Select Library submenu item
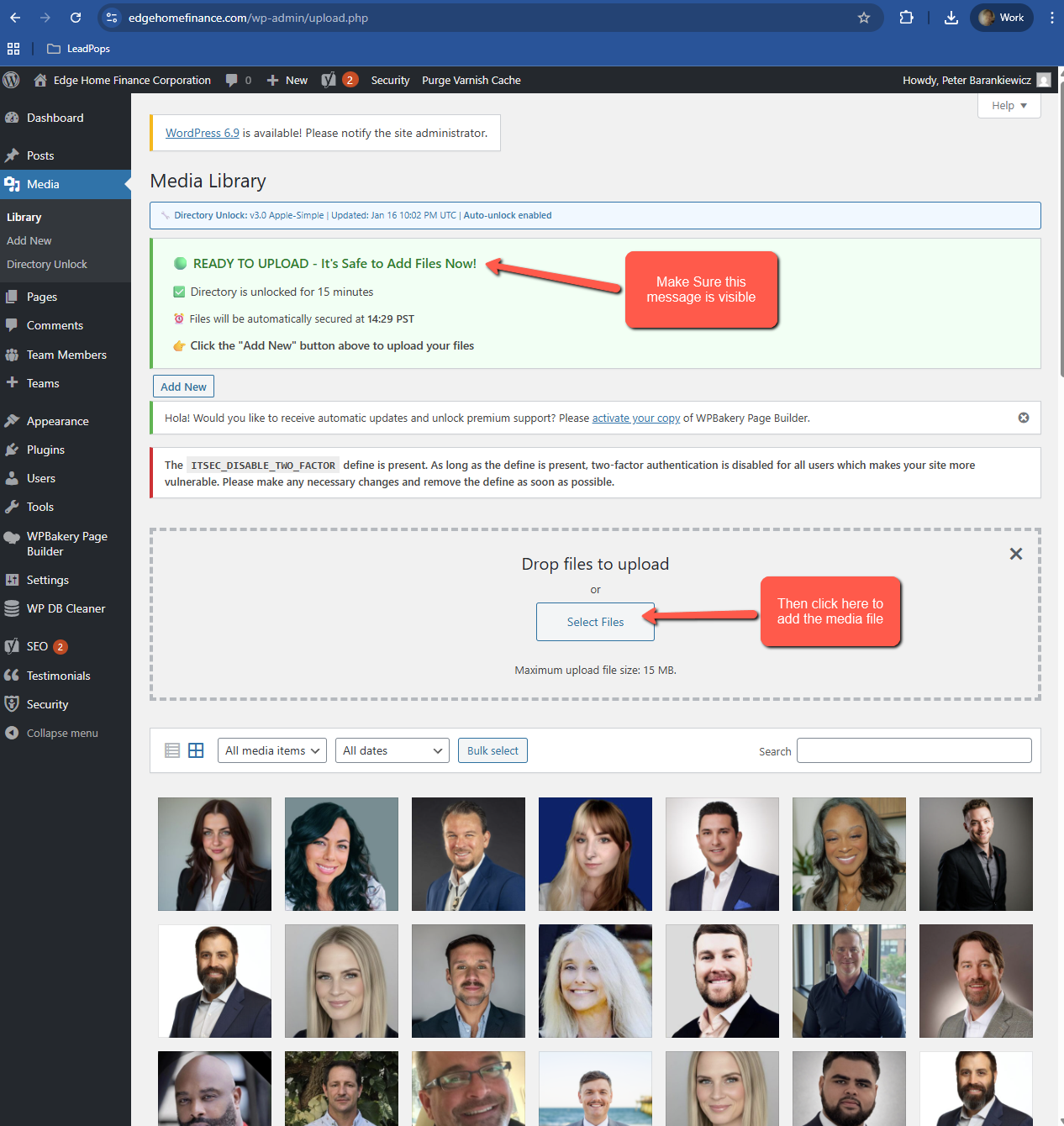Image resolution: width=1064 pixels, height=1126 pixels. coord(24,217)
